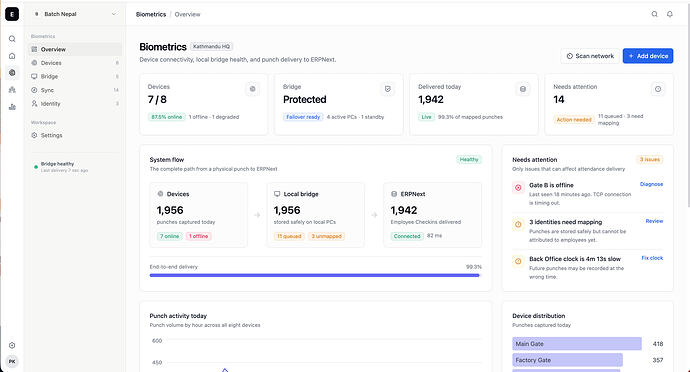Click the identities need mapping warning icon
The image size is (690, 372).
[x=518, y=225]
